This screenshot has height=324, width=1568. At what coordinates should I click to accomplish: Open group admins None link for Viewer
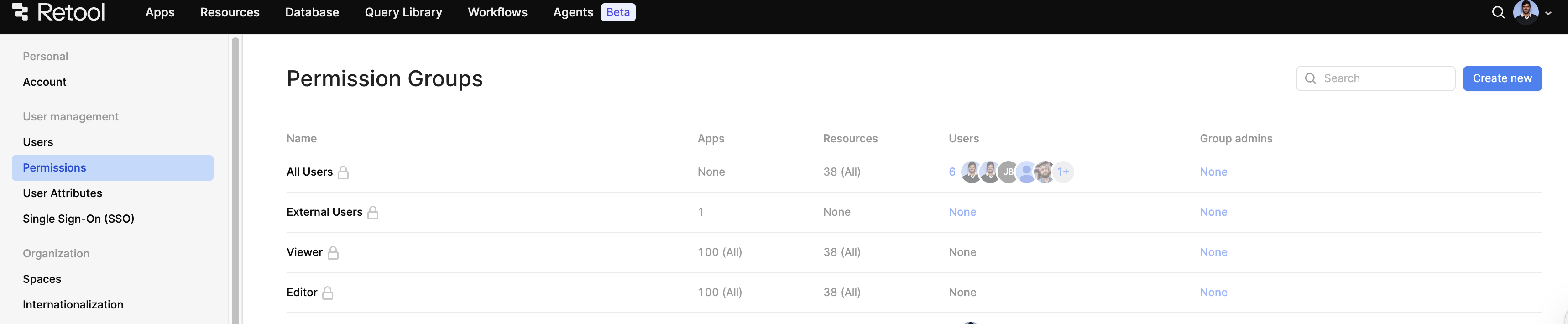[1213, 252]
